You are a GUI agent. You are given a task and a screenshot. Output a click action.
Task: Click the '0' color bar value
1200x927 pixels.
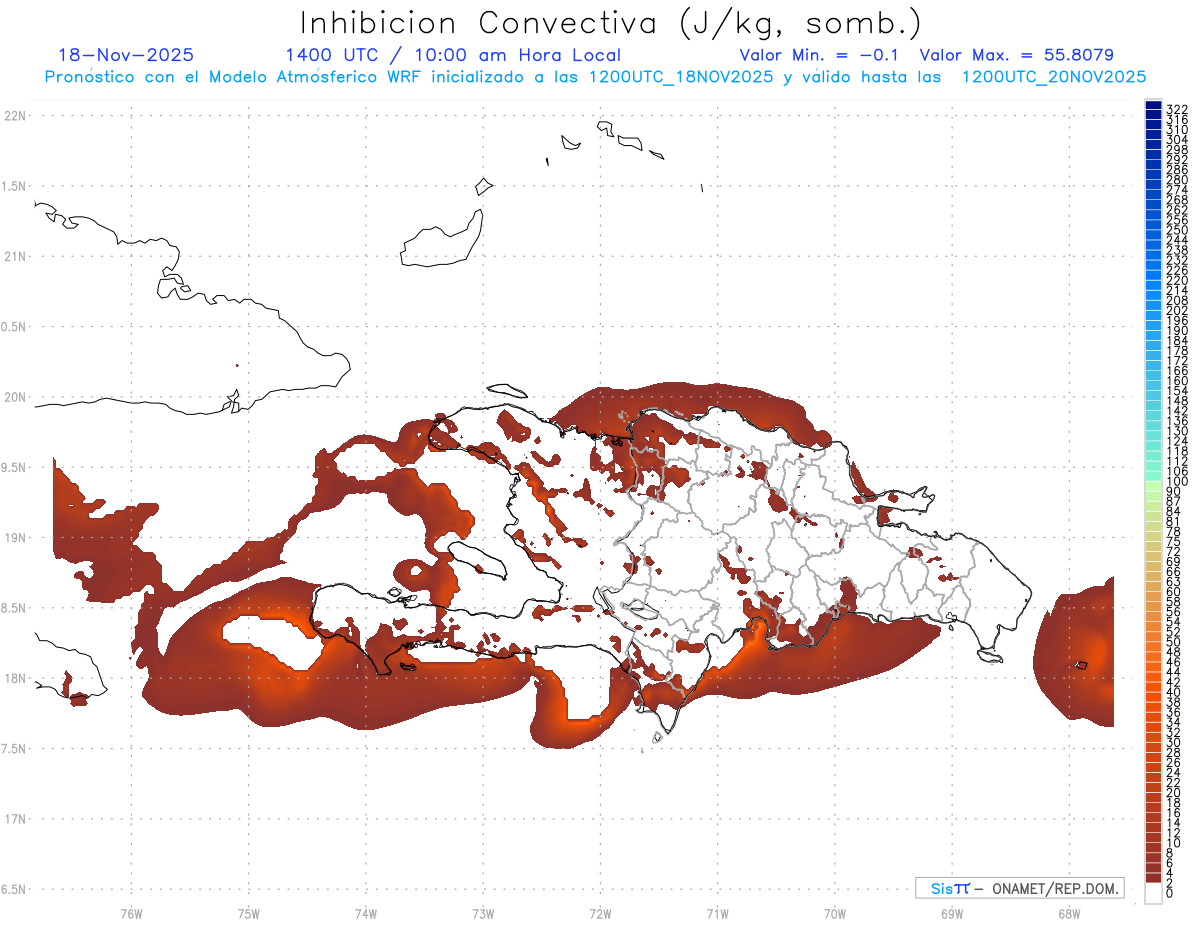coord(1170,893)
